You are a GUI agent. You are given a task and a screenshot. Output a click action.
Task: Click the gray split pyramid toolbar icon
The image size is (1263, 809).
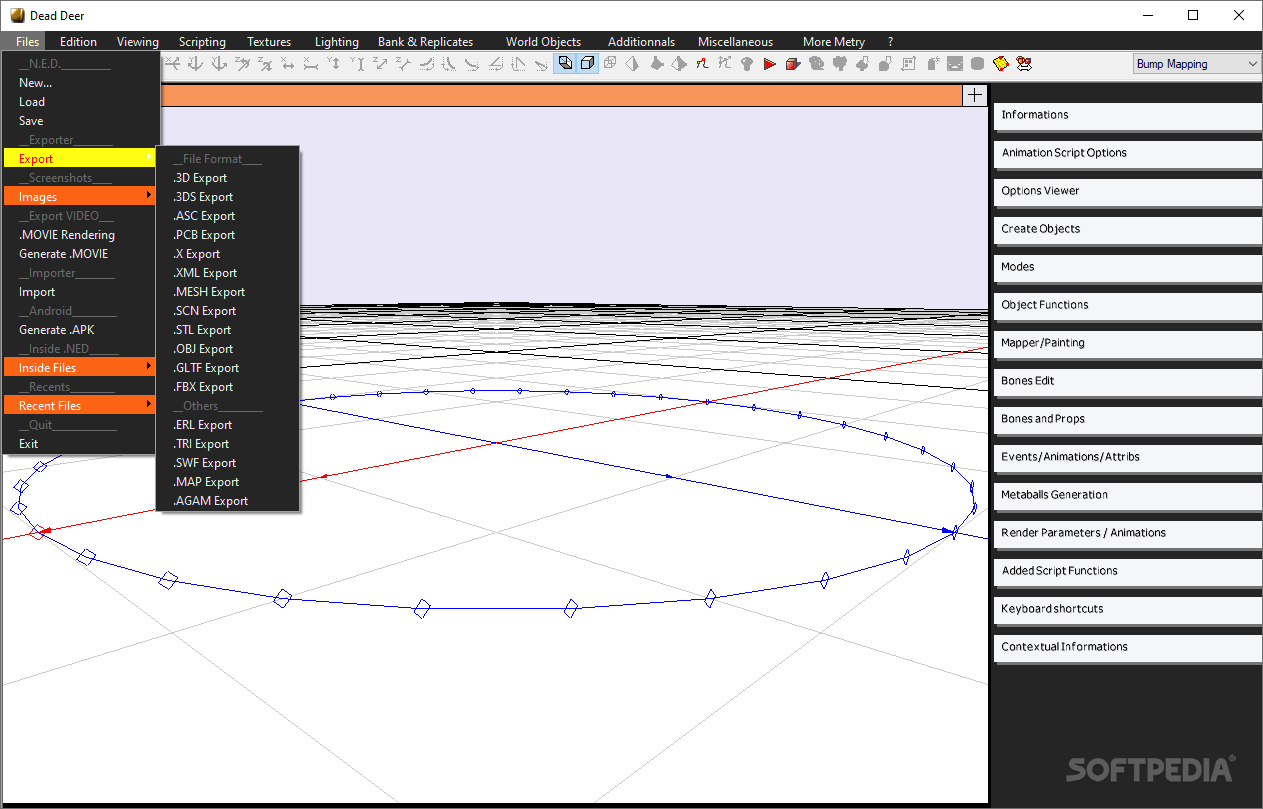[x=632, y=63]
